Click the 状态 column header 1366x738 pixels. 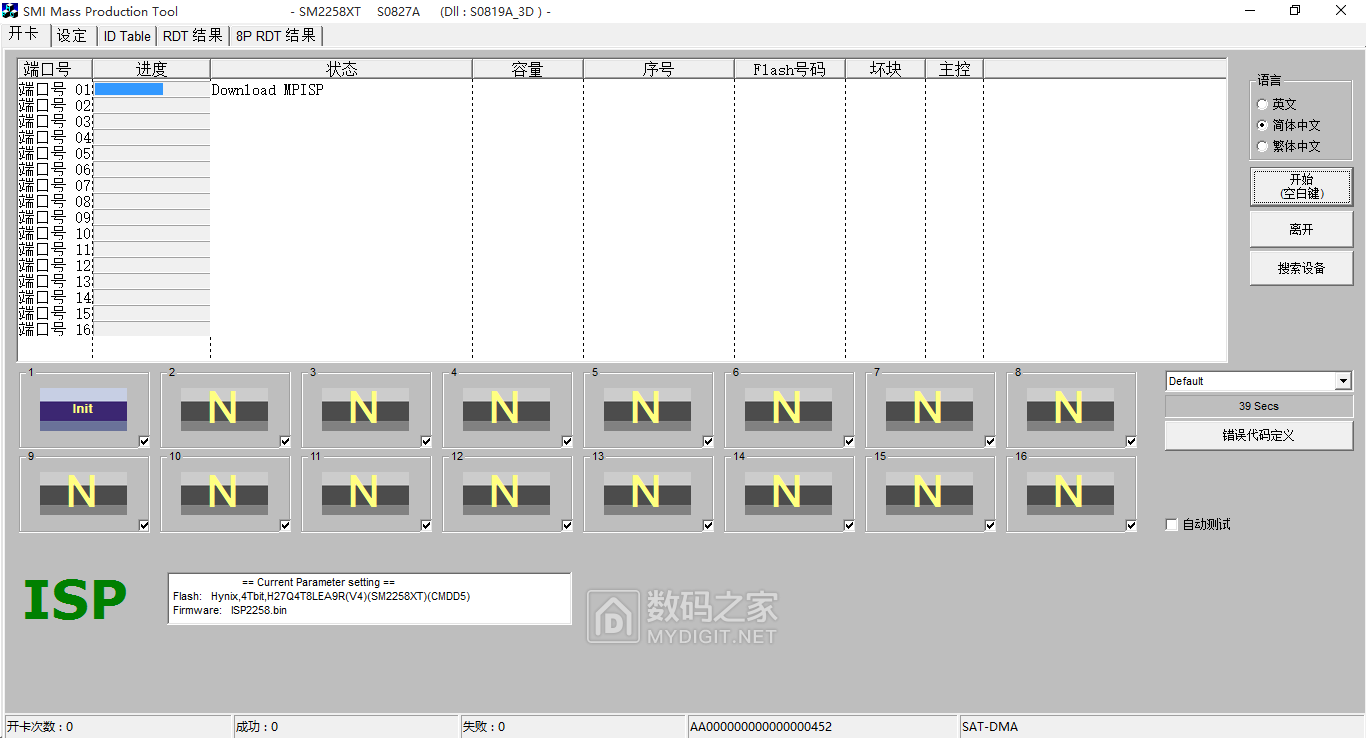(342, 69)
